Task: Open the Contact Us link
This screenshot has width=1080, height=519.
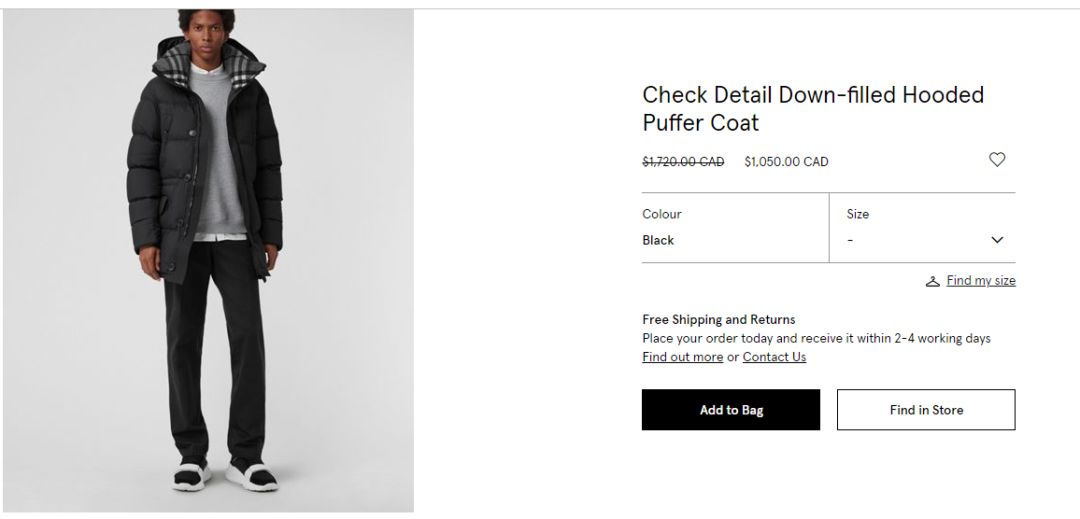Action: 774,357
